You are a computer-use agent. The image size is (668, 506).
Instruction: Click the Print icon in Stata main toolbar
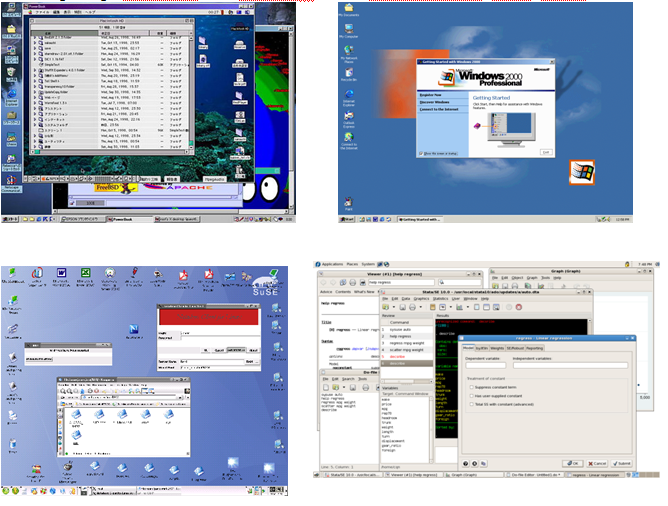pyautogui.click(x=412, y=307)
